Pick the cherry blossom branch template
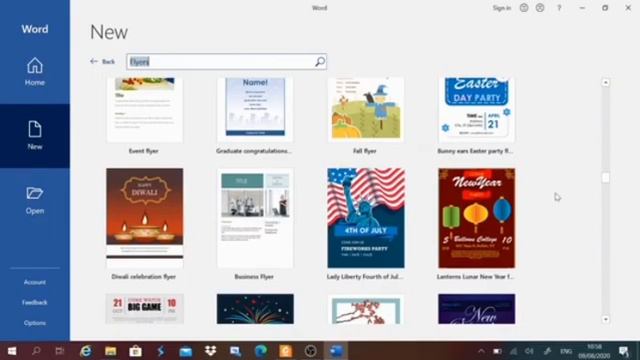The image size is (640, 360). [x=366, y=309]
